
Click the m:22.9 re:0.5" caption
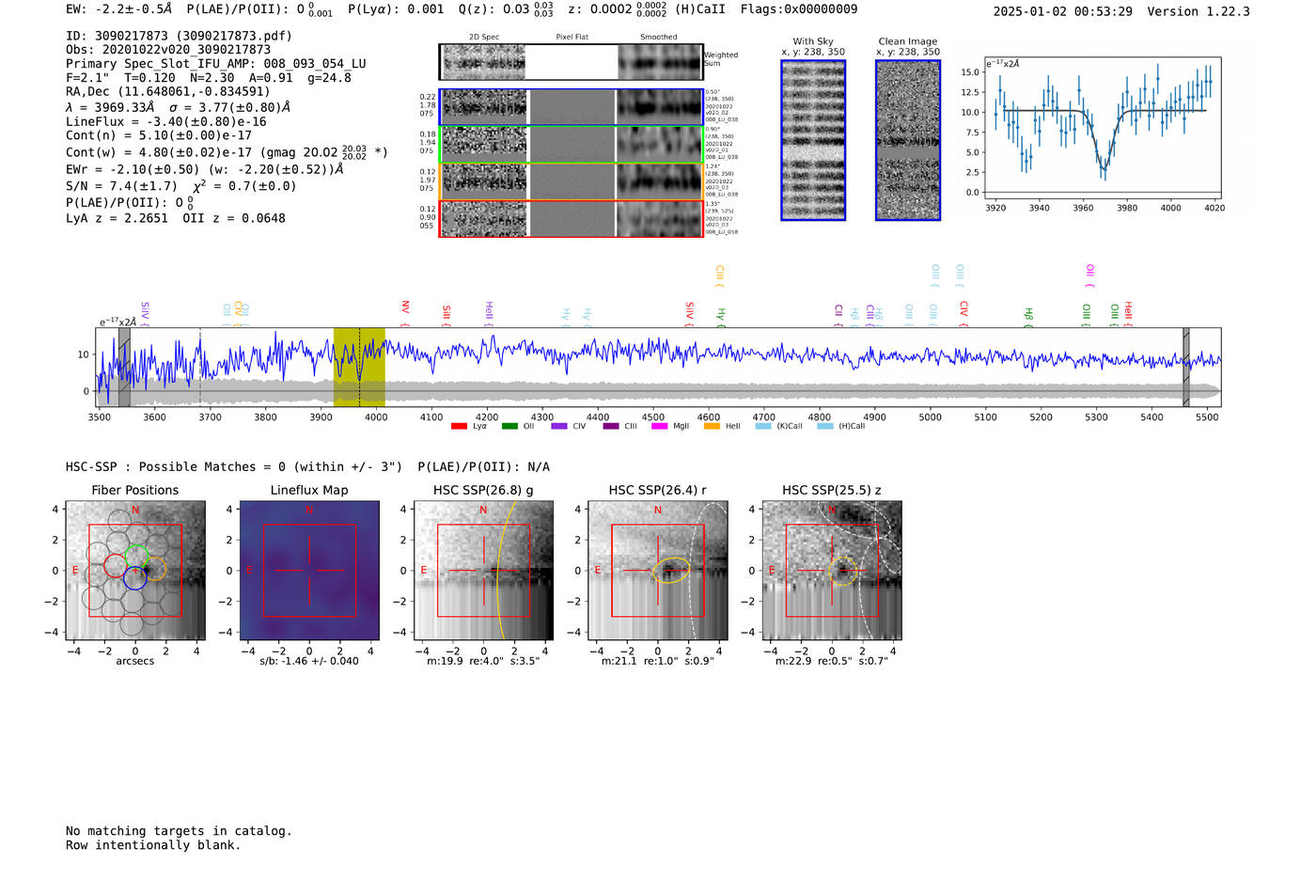click(x=832, y=661)
